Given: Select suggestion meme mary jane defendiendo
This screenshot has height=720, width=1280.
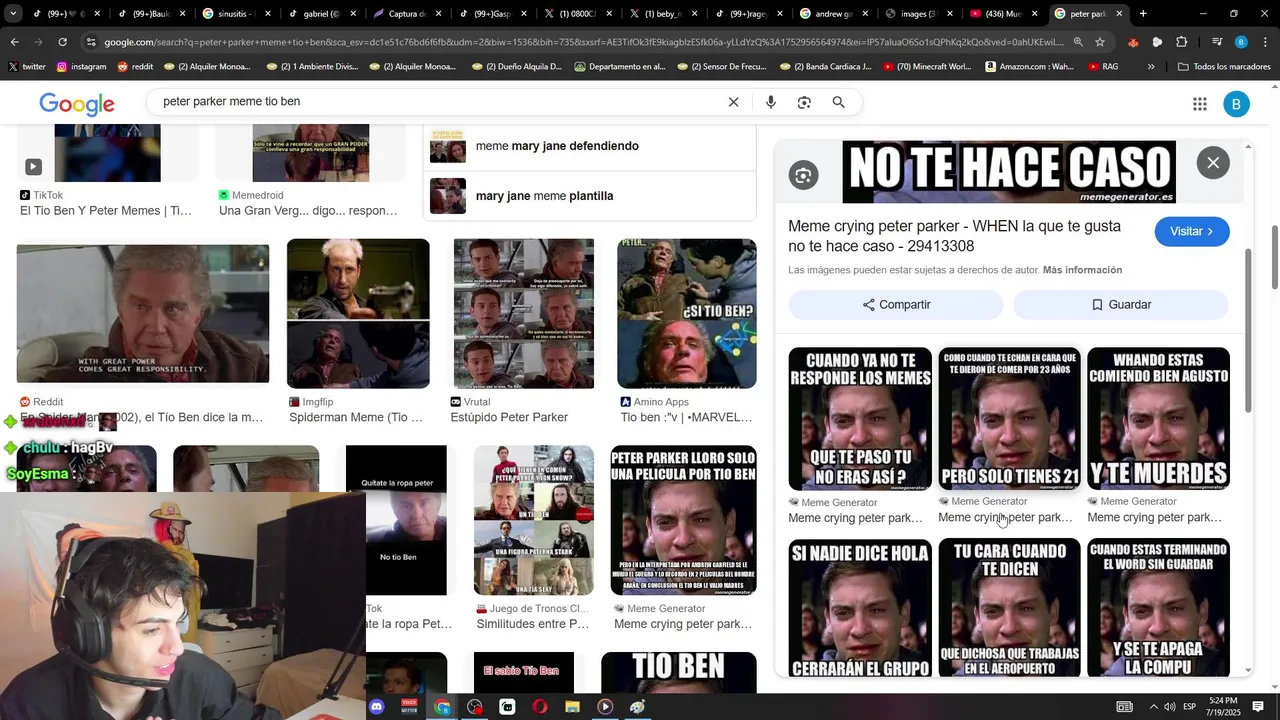Looking at the screenshot, I should [590, 146].
